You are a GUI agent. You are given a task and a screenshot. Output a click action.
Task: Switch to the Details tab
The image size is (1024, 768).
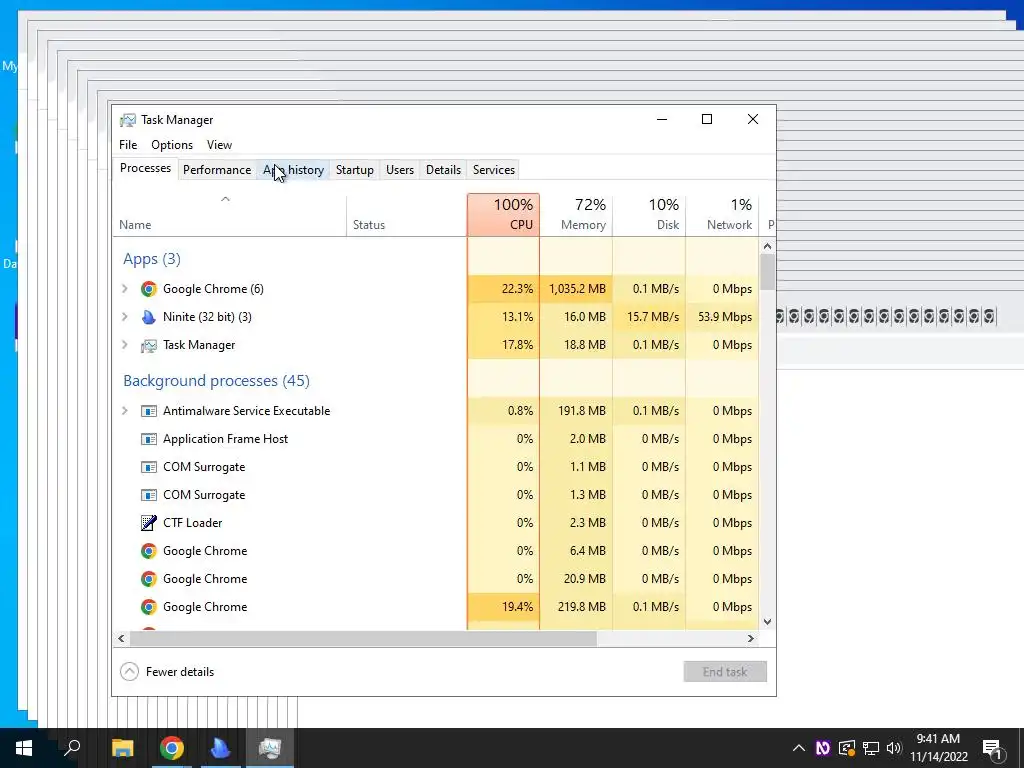tap(443, 170)
